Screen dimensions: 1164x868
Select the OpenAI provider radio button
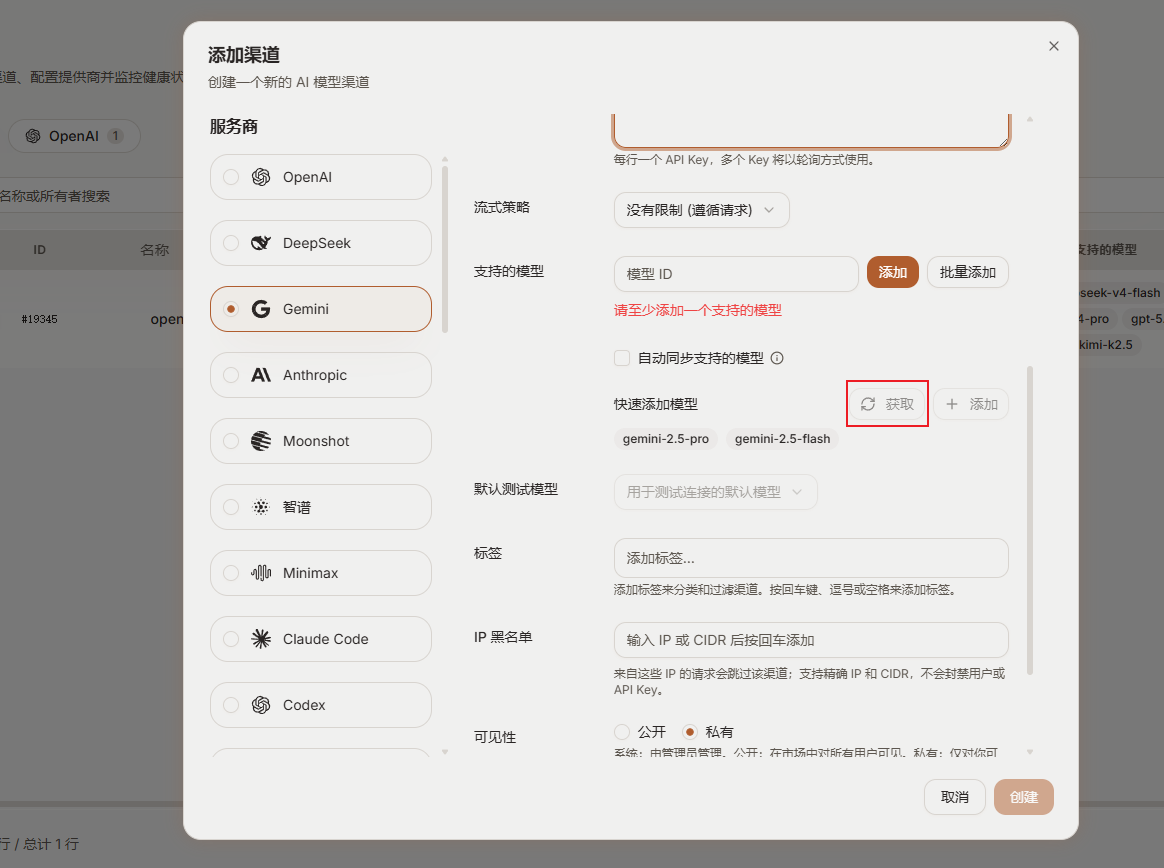tap(231, 177)
